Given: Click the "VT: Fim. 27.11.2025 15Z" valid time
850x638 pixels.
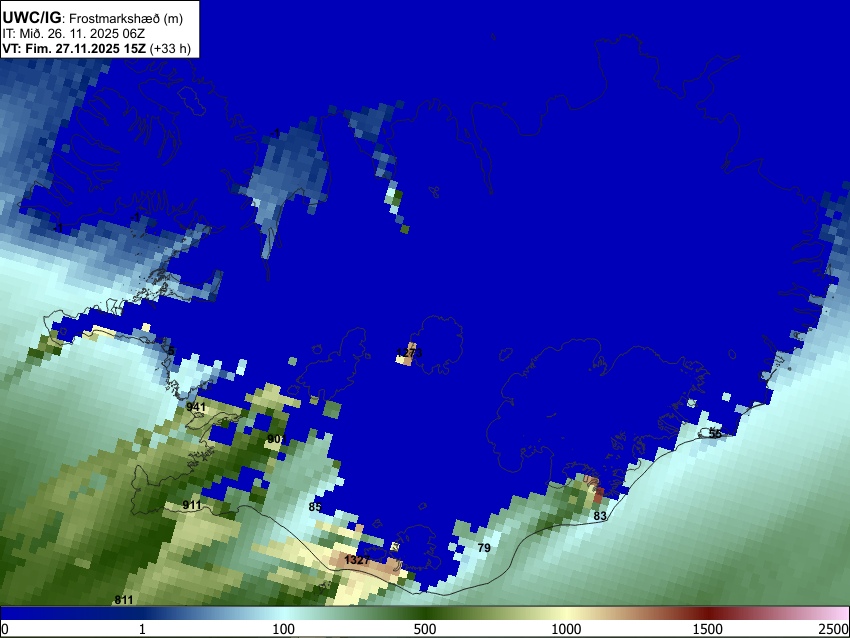Looking at the screenshot, I should click(74, 48).
